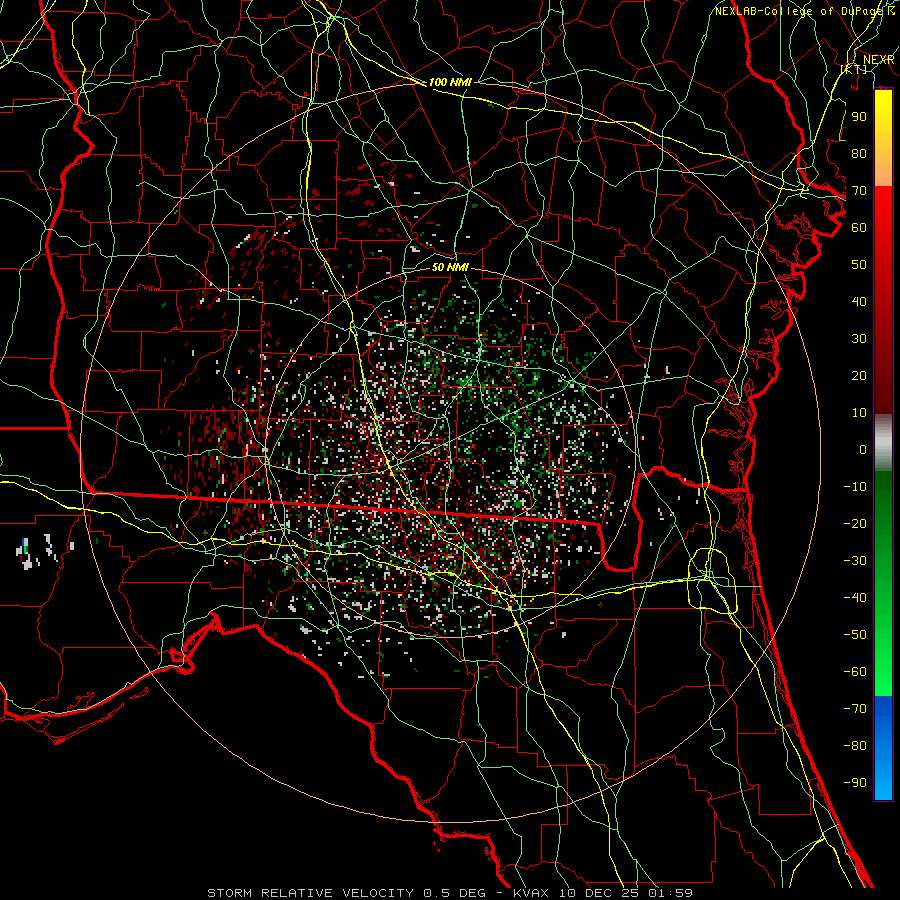Click the -30 value on velocity scale

tap(855, 561)
